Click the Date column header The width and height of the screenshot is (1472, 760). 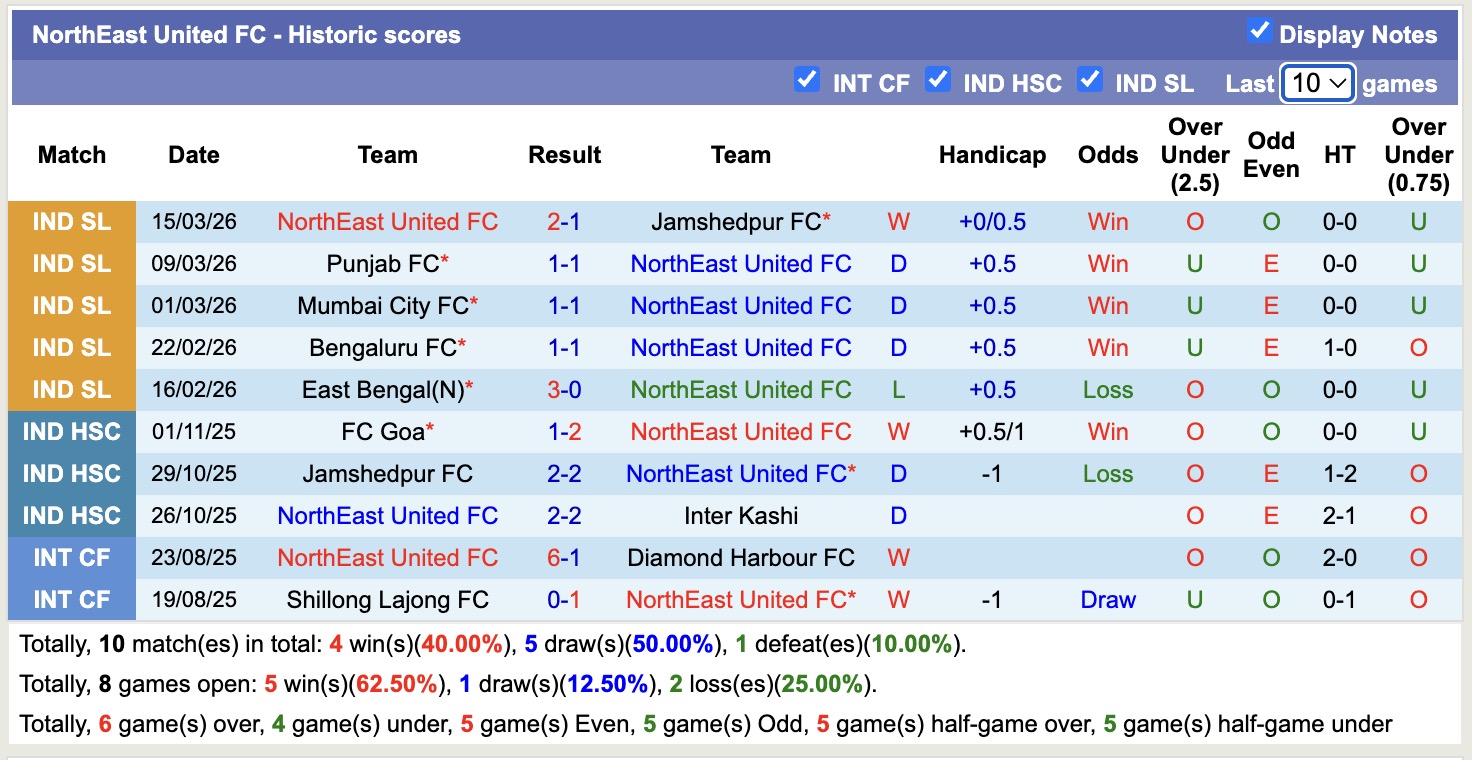tap(193, 155)
